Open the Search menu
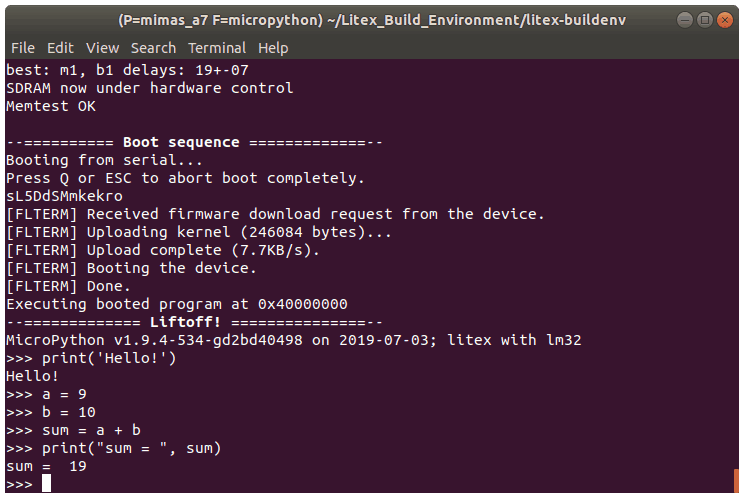Viewport: 748px width, 502px height. click(x=153, y=47)
